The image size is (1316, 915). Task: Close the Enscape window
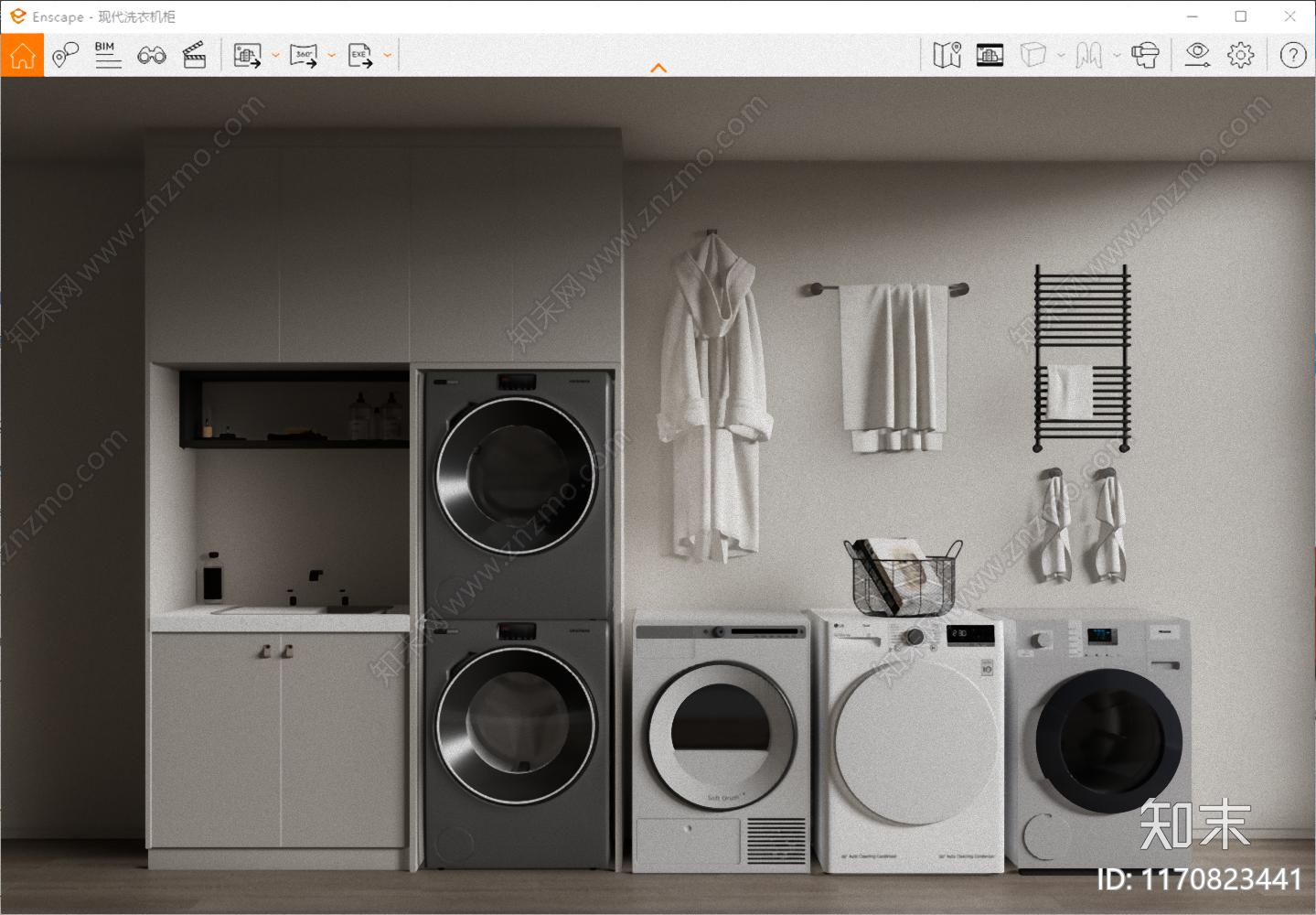pyautogui.click(x=1290, y=16)
